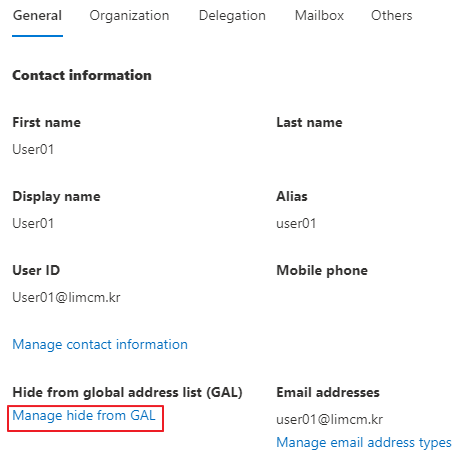Click the Alias label
The image size is (468, 461).
[292, 196]
